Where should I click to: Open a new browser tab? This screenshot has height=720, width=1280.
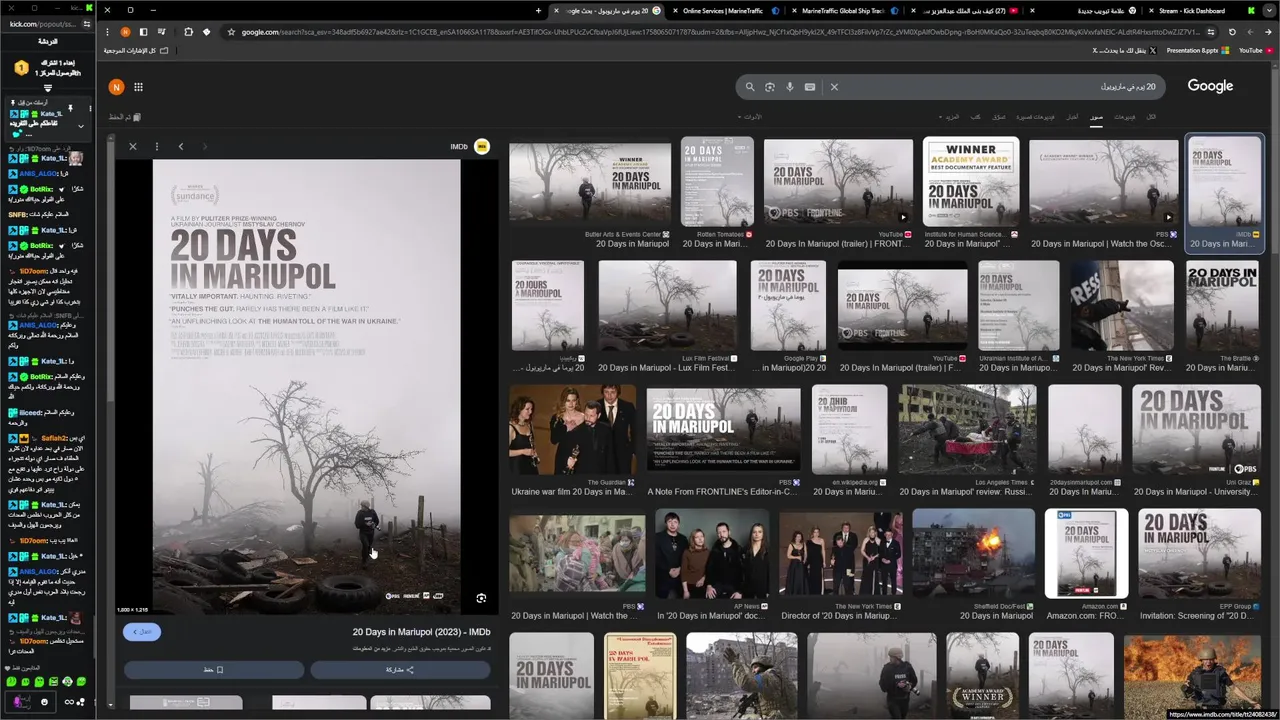[x=538, y=11]
